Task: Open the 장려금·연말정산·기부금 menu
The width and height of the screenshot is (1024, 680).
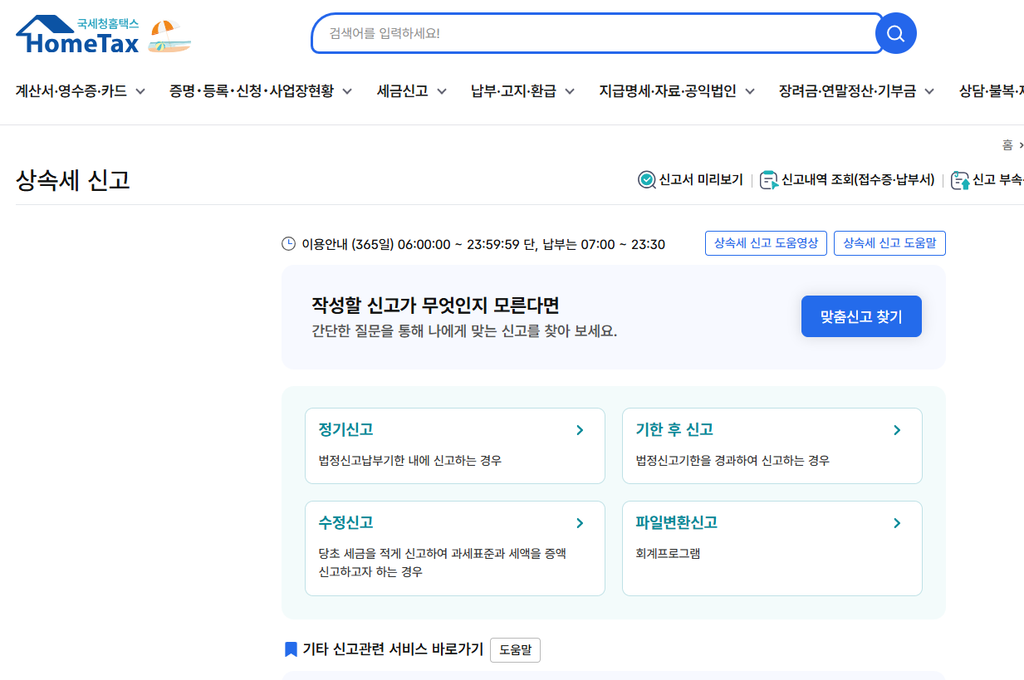Action: tap(847, 91)
